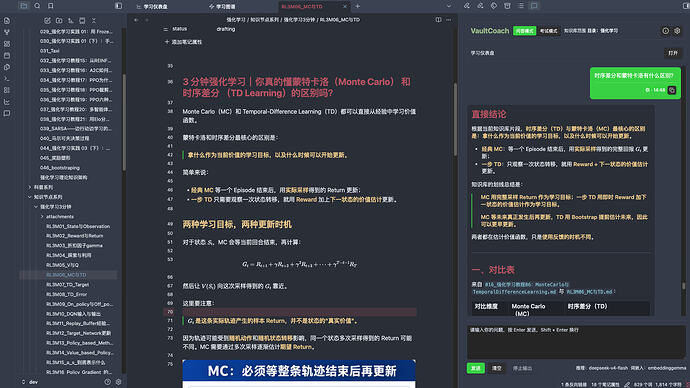Open the Obsidian settings gear at bottom left
The width and height of the screenshot is (690, 388).
(118, 382)
